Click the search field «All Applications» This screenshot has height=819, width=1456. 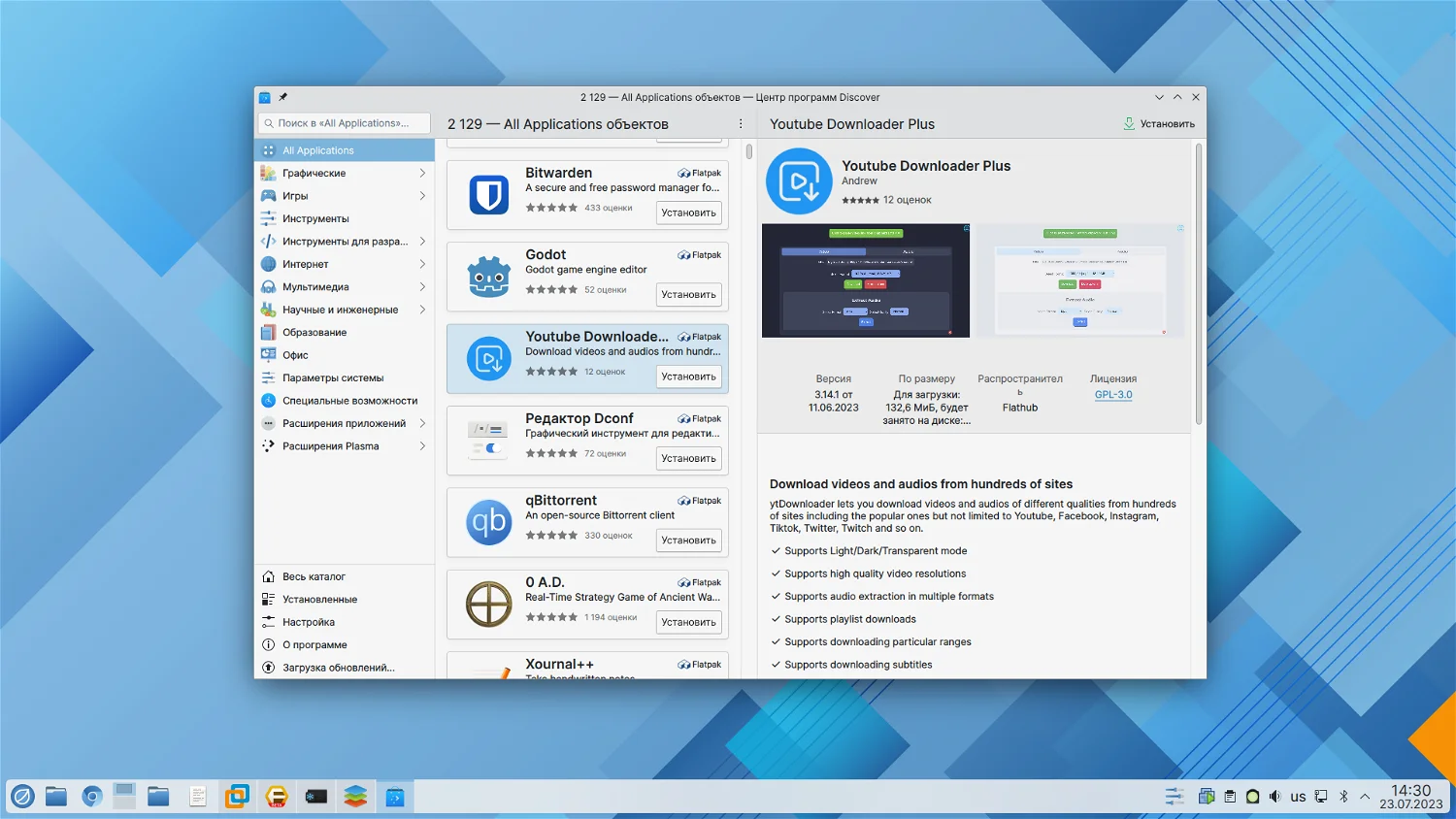click(x=345, y=123)
